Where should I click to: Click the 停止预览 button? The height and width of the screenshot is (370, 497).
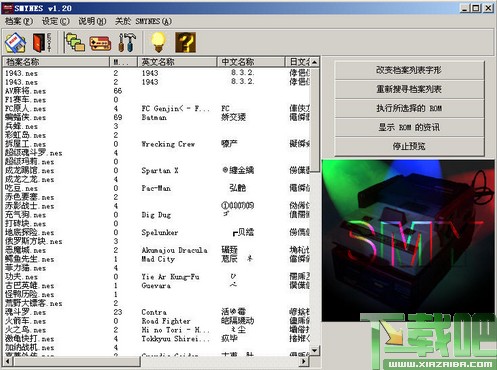point(409,146)
